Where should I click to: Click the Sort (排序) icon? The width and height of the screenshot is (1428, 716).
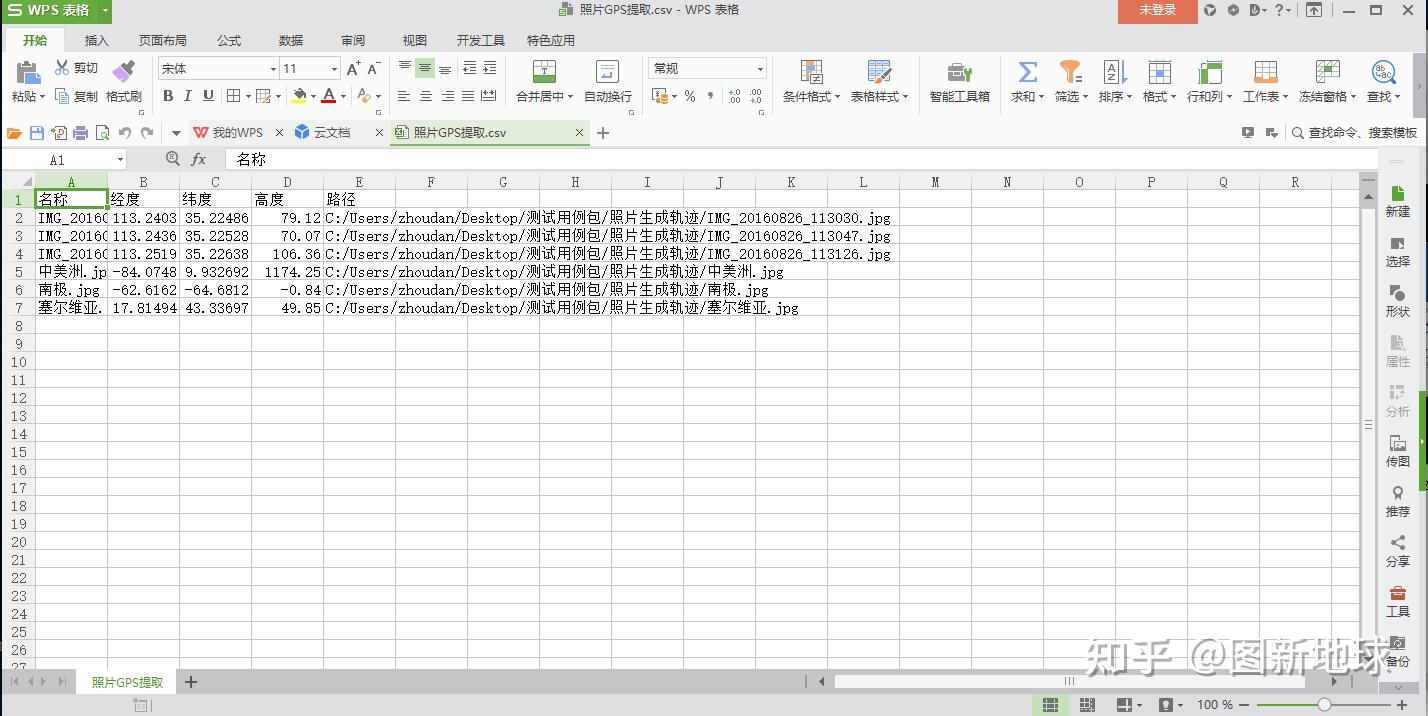click(1114, 72)
